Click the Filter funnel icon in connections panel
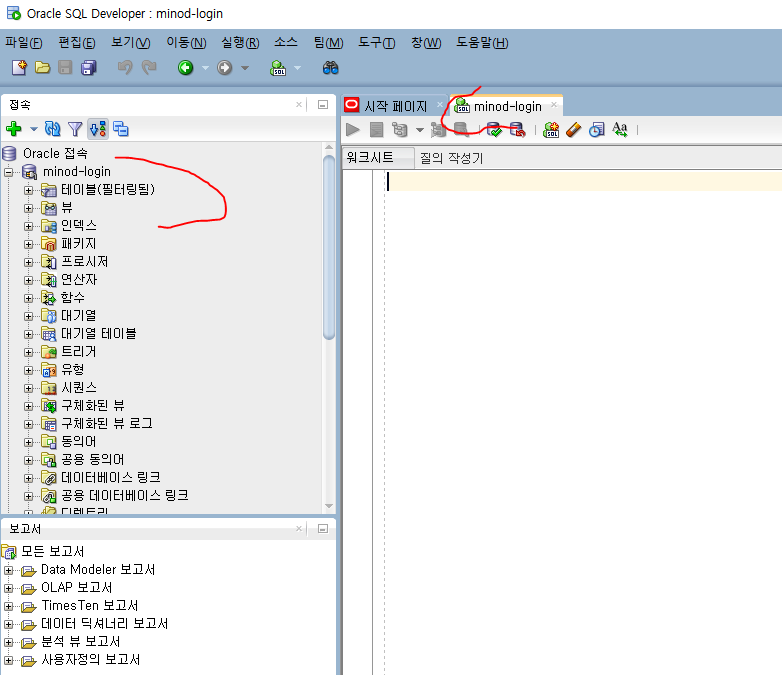 75,129
